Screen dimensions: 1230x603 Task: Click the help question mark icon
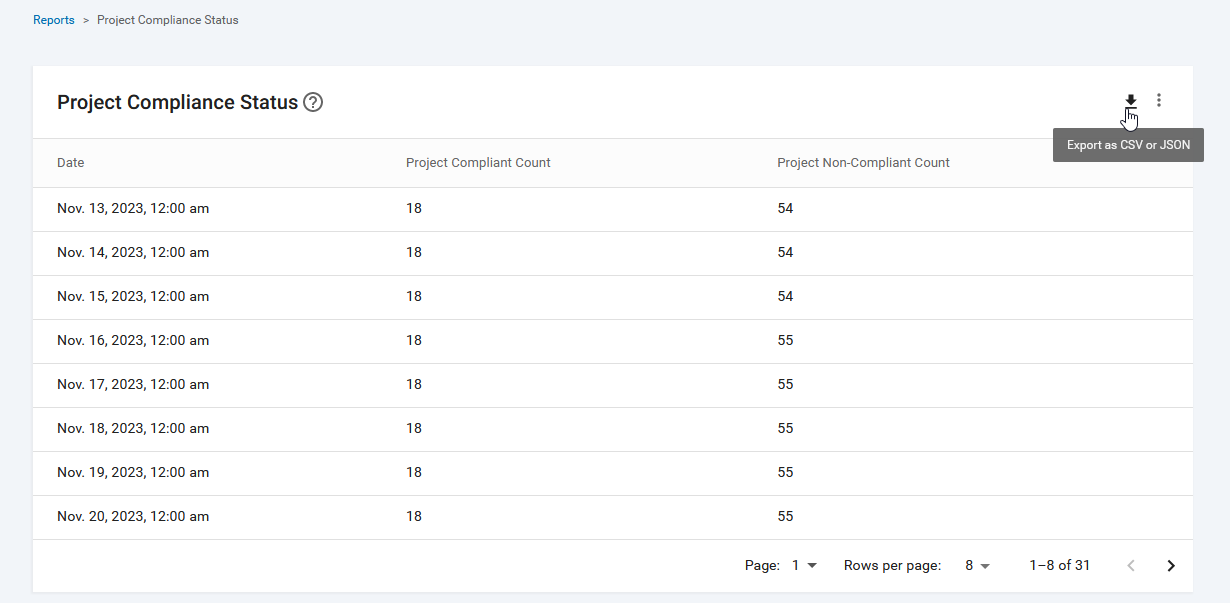(x=313, y=102)
